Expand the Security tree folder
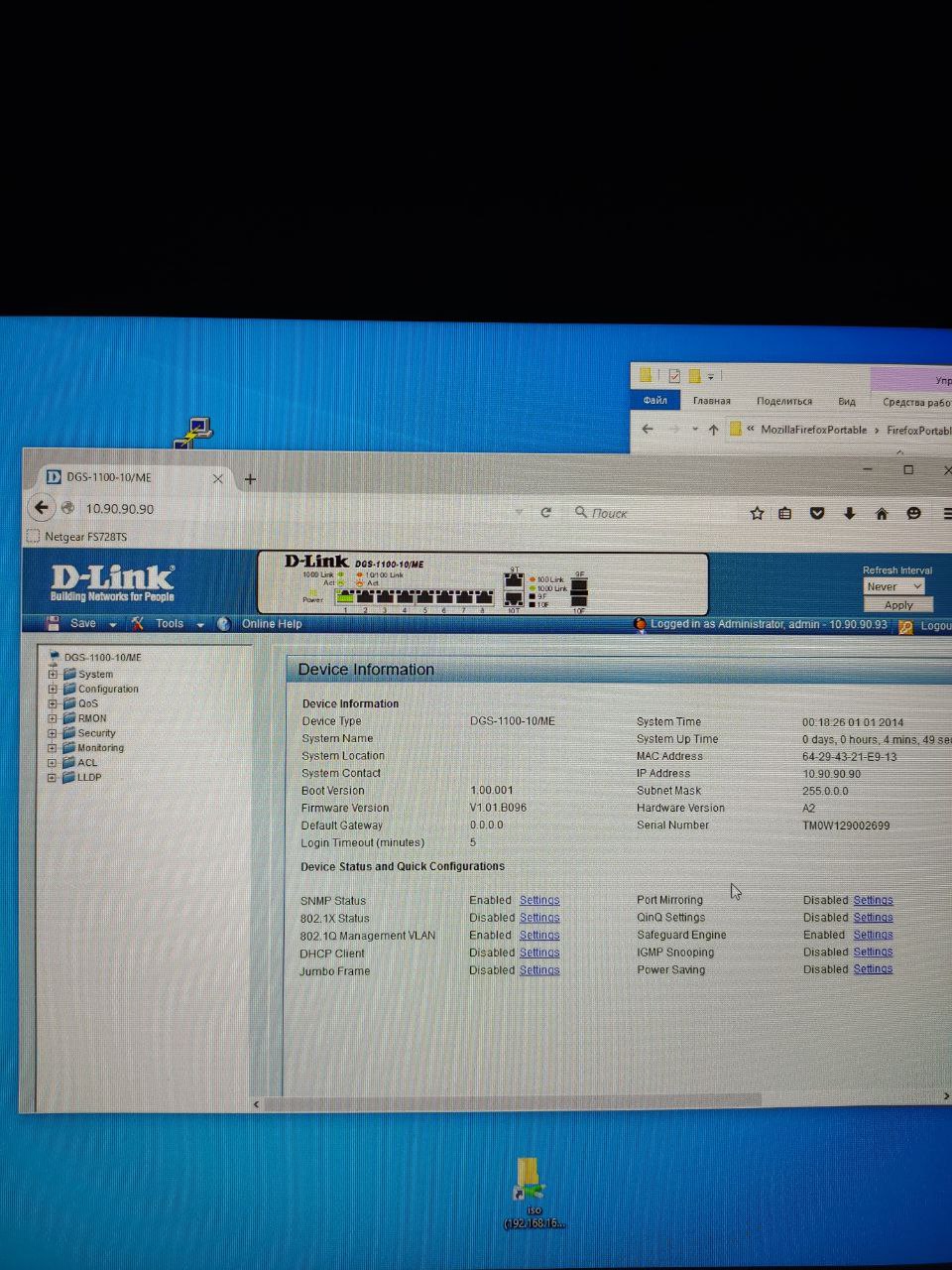Viewport: 952px width, 1270px height. [53, 733]
